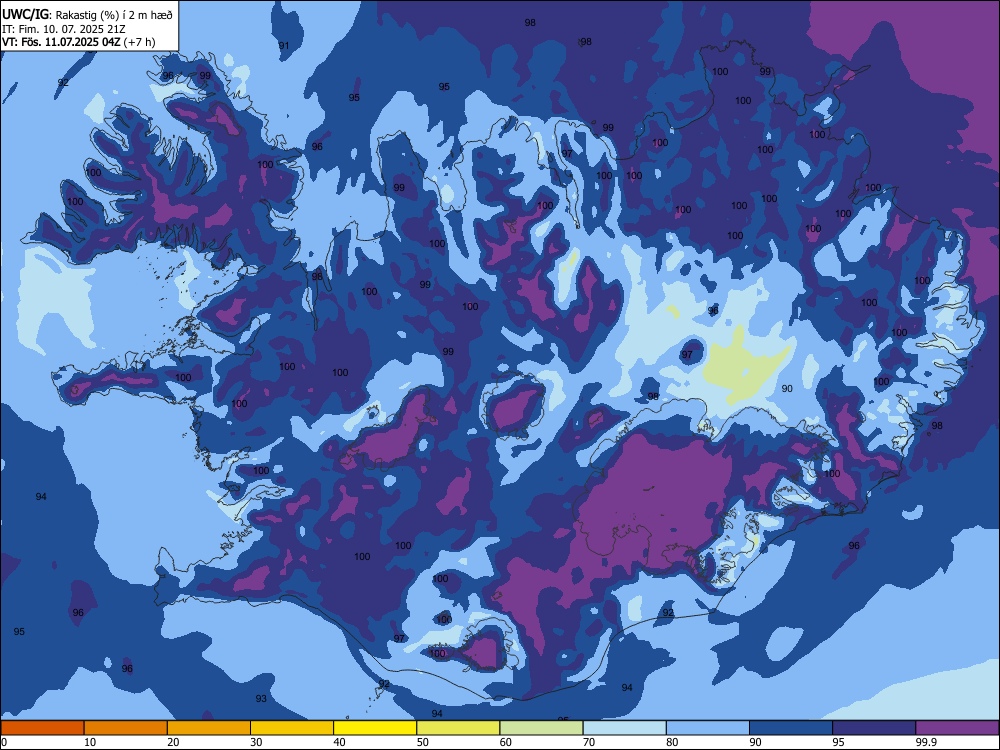Click the legend tick label '50'
Screen dimensions: 1000x750
tap(423, 742)
